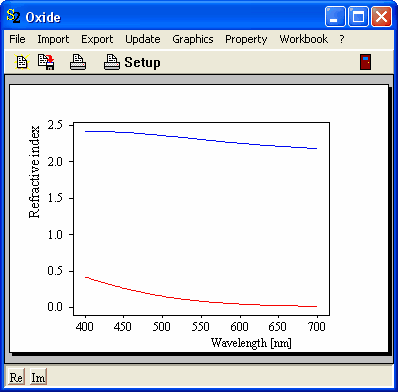398x392 pixels.
Task: Click the New document icon in toolbar
Action: tap(22, 62)
